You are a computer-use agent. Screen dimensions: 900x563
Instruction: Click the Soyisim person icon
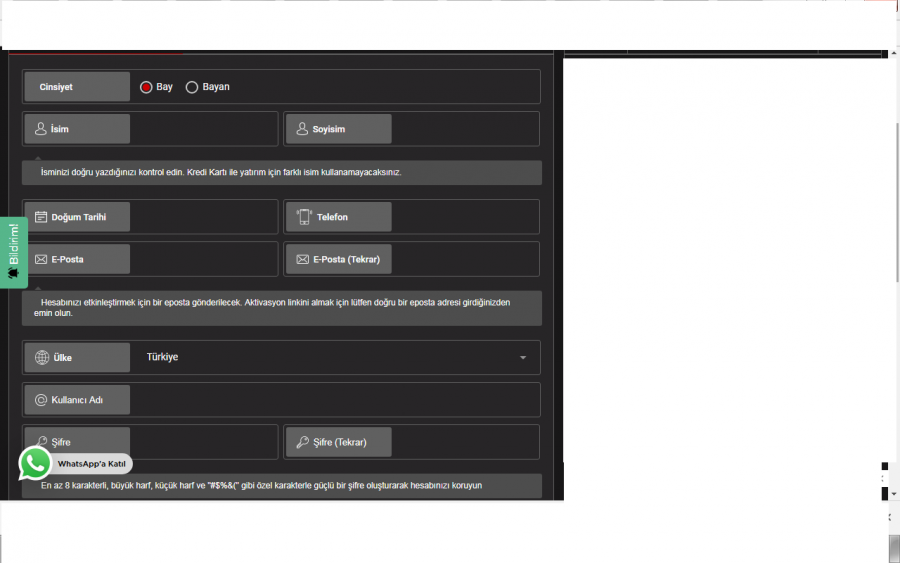click(x=302, y=129)
